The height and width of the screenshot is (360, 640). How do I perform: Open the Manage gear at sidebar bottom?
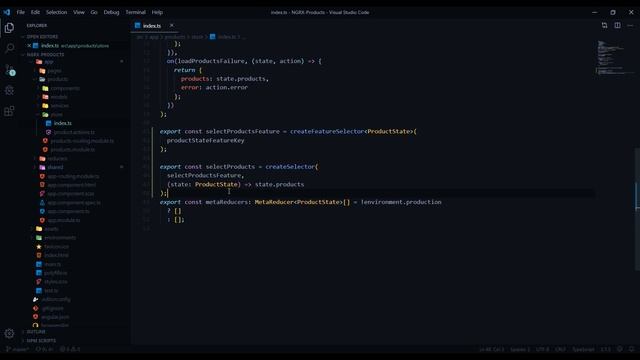pos(9,333)
